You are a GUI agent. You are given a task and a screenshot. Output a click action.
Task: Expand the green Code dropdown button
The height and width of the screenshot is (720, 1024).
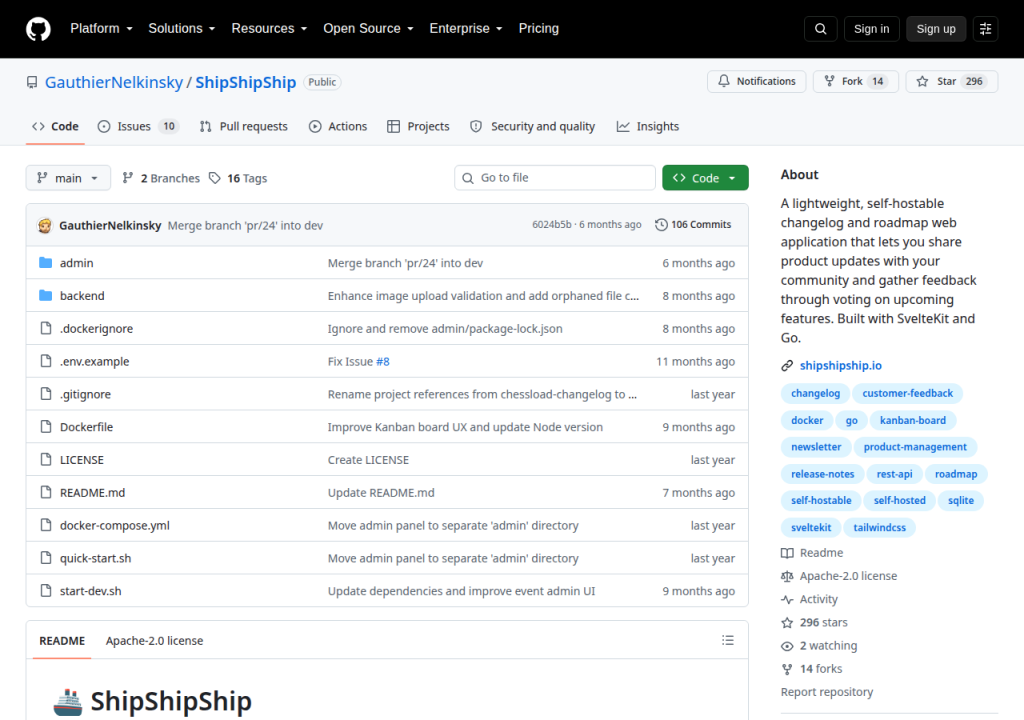705,178
